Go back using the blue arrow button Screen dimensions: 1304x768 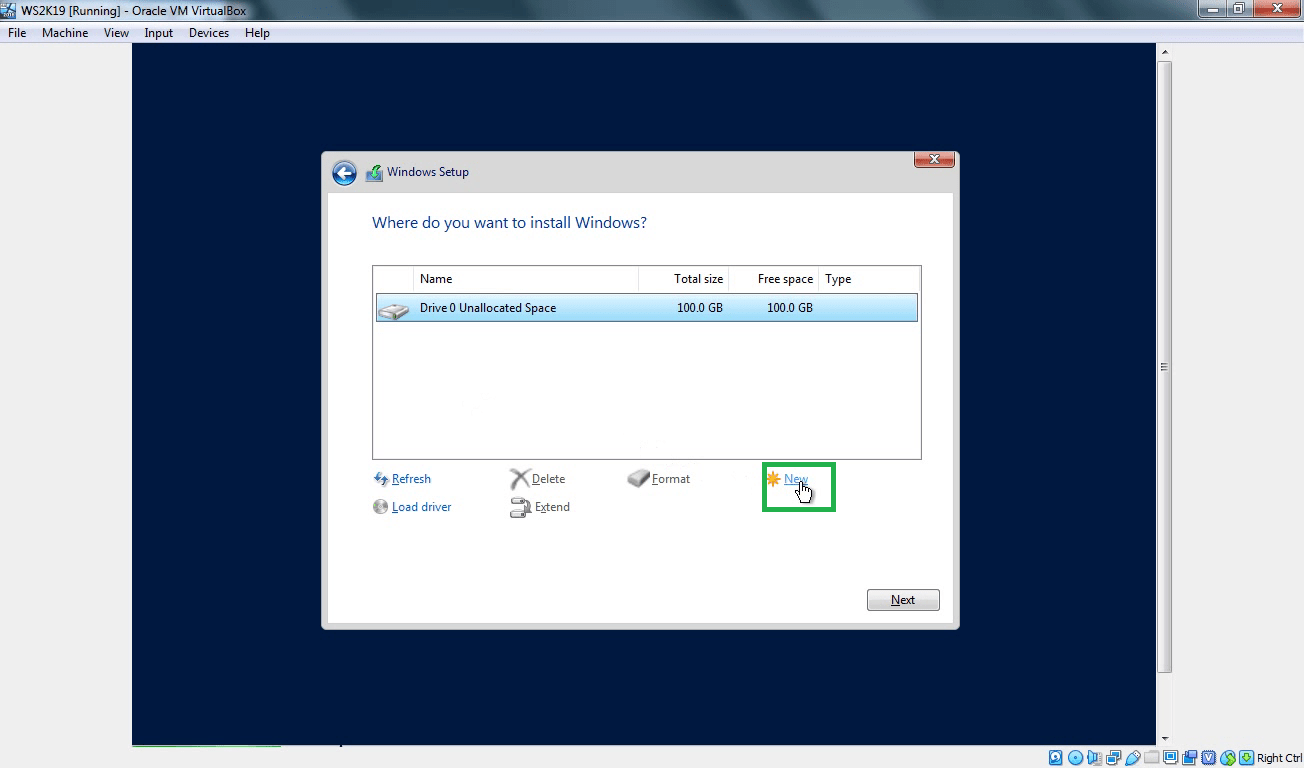344,173
